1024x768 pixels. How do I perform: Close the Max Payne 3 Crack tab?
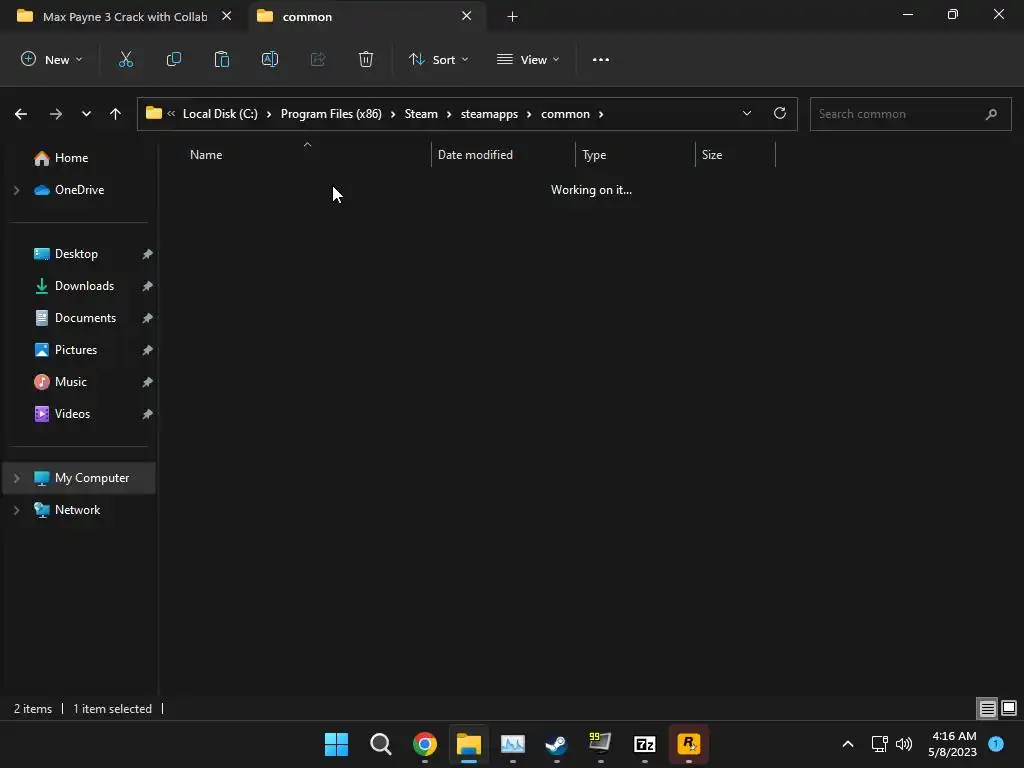(x=227, y=16)
